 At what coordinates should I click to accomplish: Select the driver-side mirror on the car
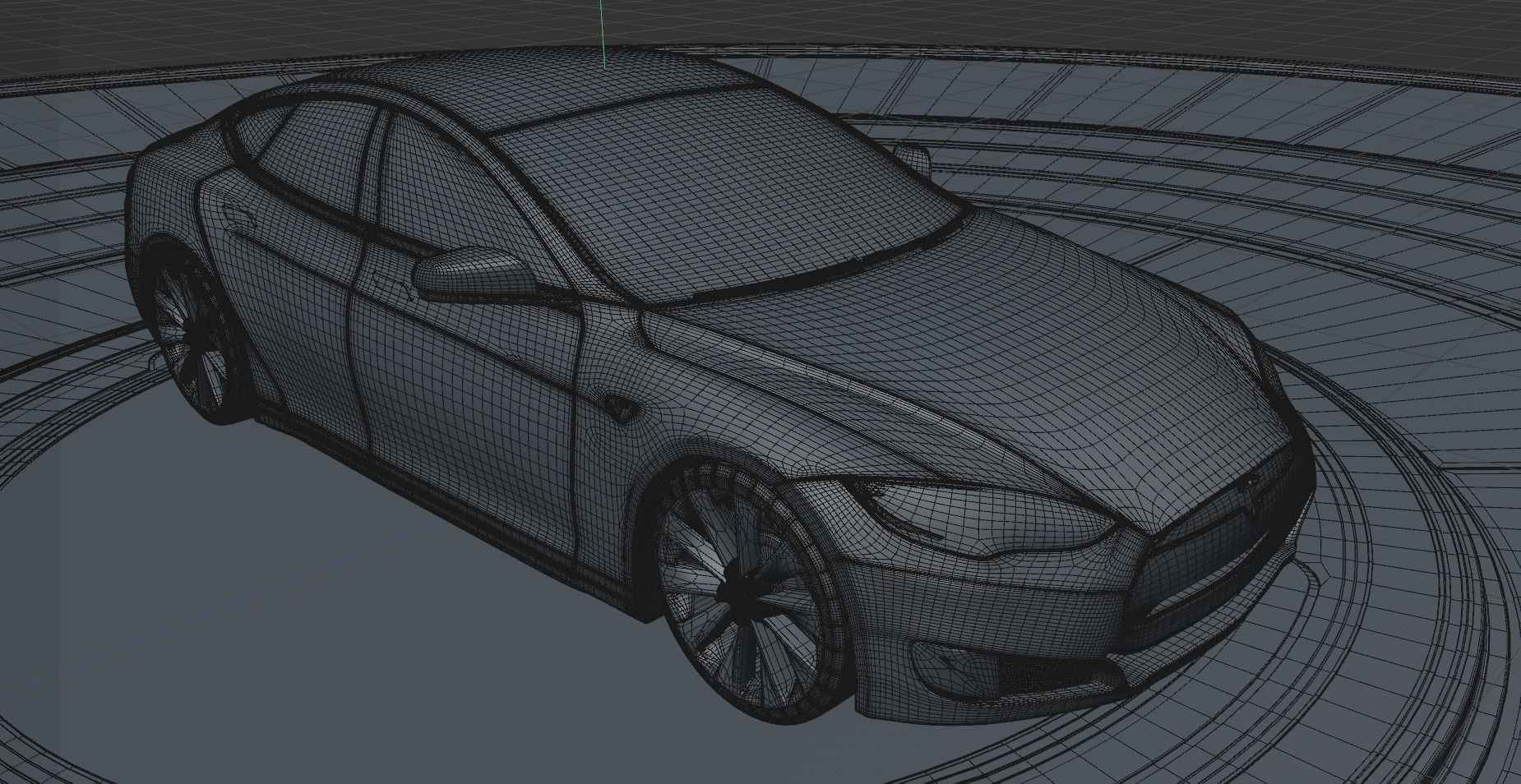[473, 274]
